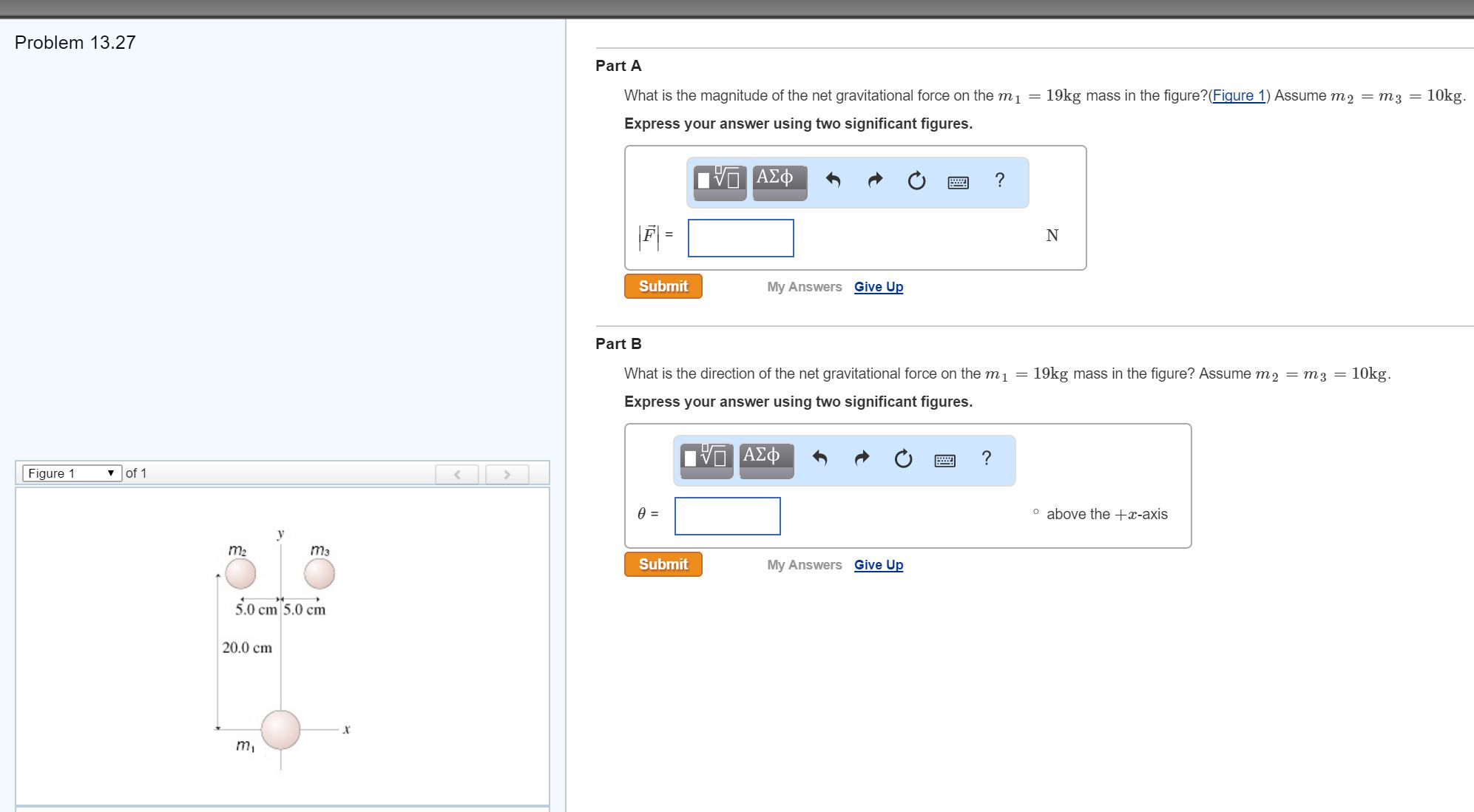Expand the Figure 1 selector dropdown
Image resolution: width=1474 pixels, height=812 pixels.
click(x=72, y=473)
